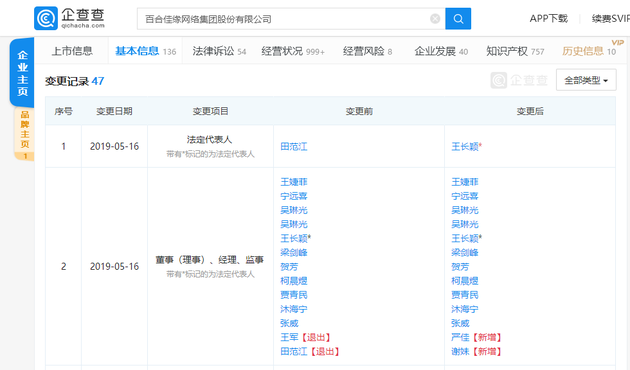Click 贺芳 in the 变更前 column
The image size is (630, 370).
point(289,267)
